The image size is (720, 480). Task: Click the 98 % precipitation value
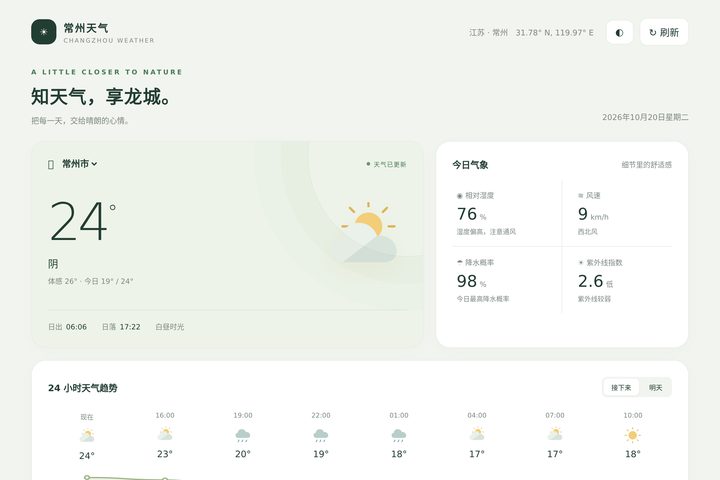point(471,281)
